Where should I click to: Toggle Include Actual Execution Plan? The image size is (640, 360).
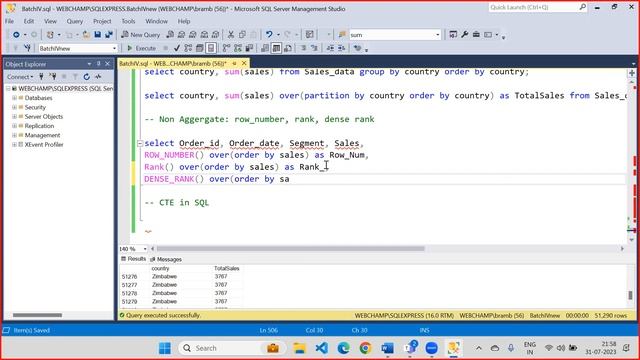point(227,48)
